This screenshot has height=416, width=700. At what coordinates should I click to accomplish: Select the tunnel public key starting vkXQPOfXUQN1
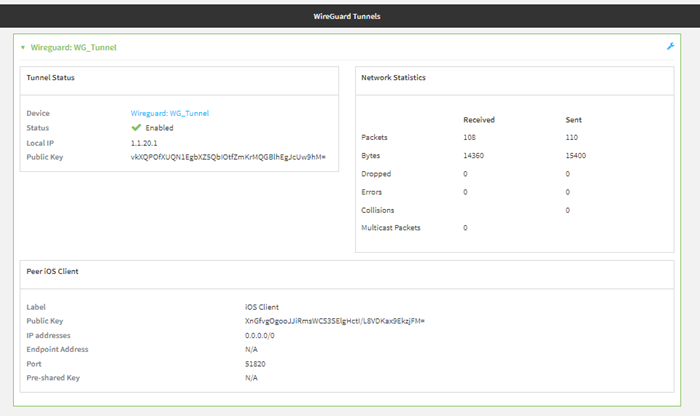[228, 157]
